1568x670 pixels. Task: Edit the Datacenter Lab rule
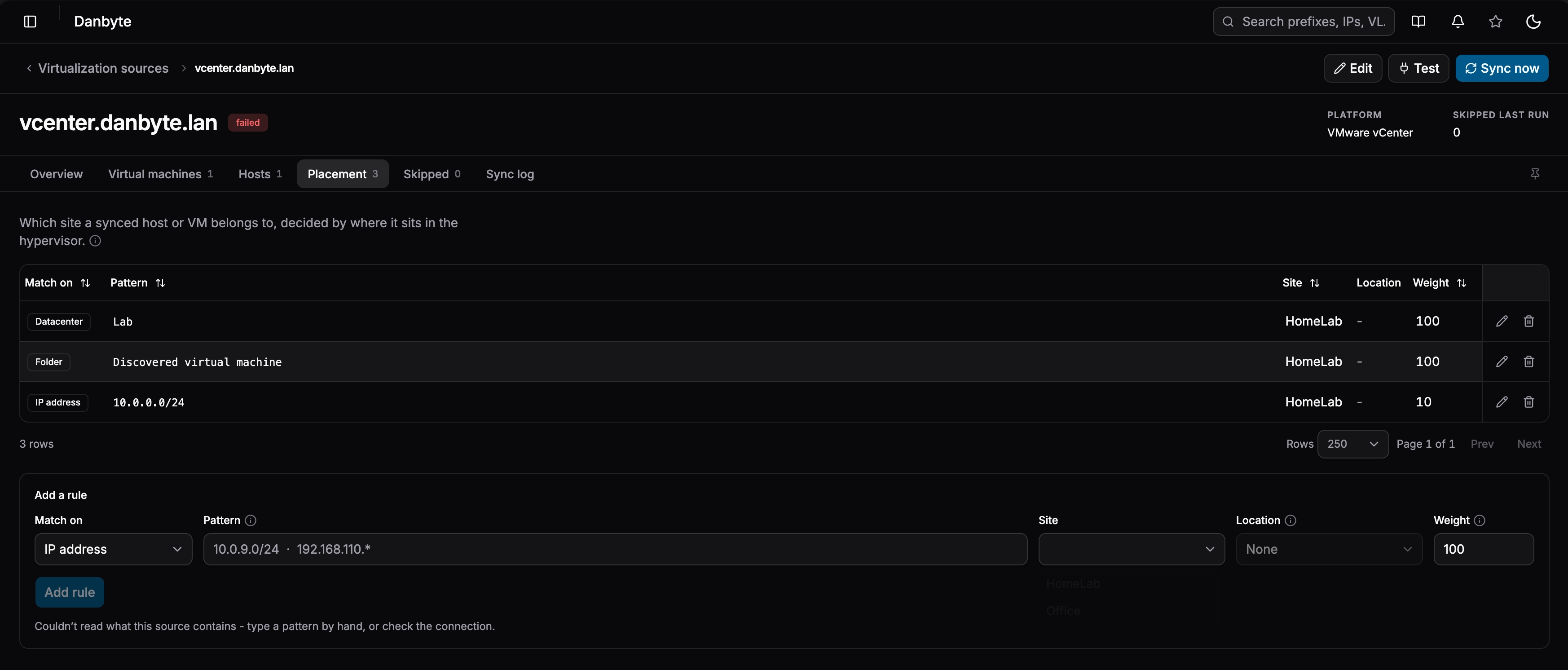click(x=1502, y=321)
